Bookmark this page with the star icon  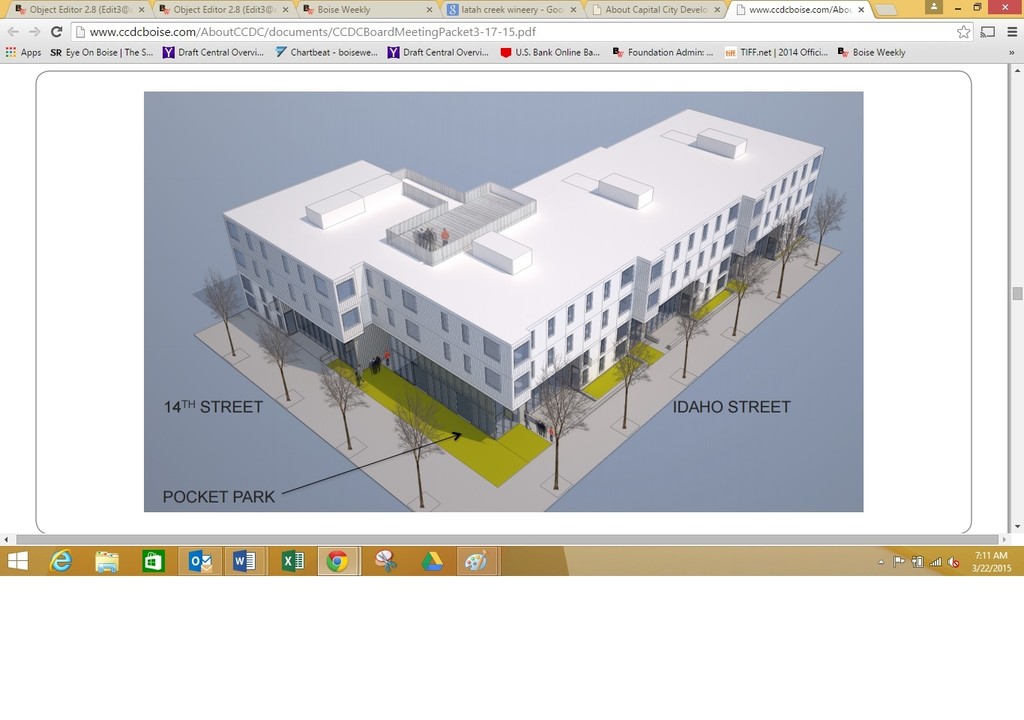(x=963, y=32)
